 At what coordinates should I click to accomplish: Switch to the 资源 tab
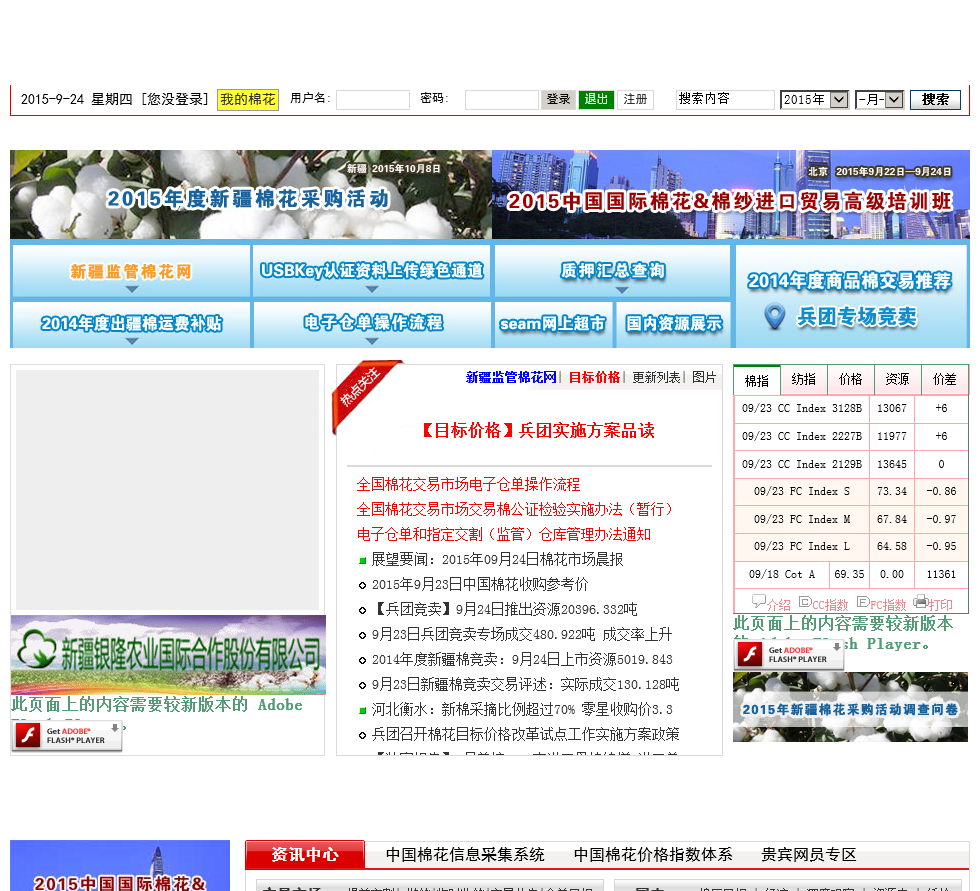click(898, 379)
